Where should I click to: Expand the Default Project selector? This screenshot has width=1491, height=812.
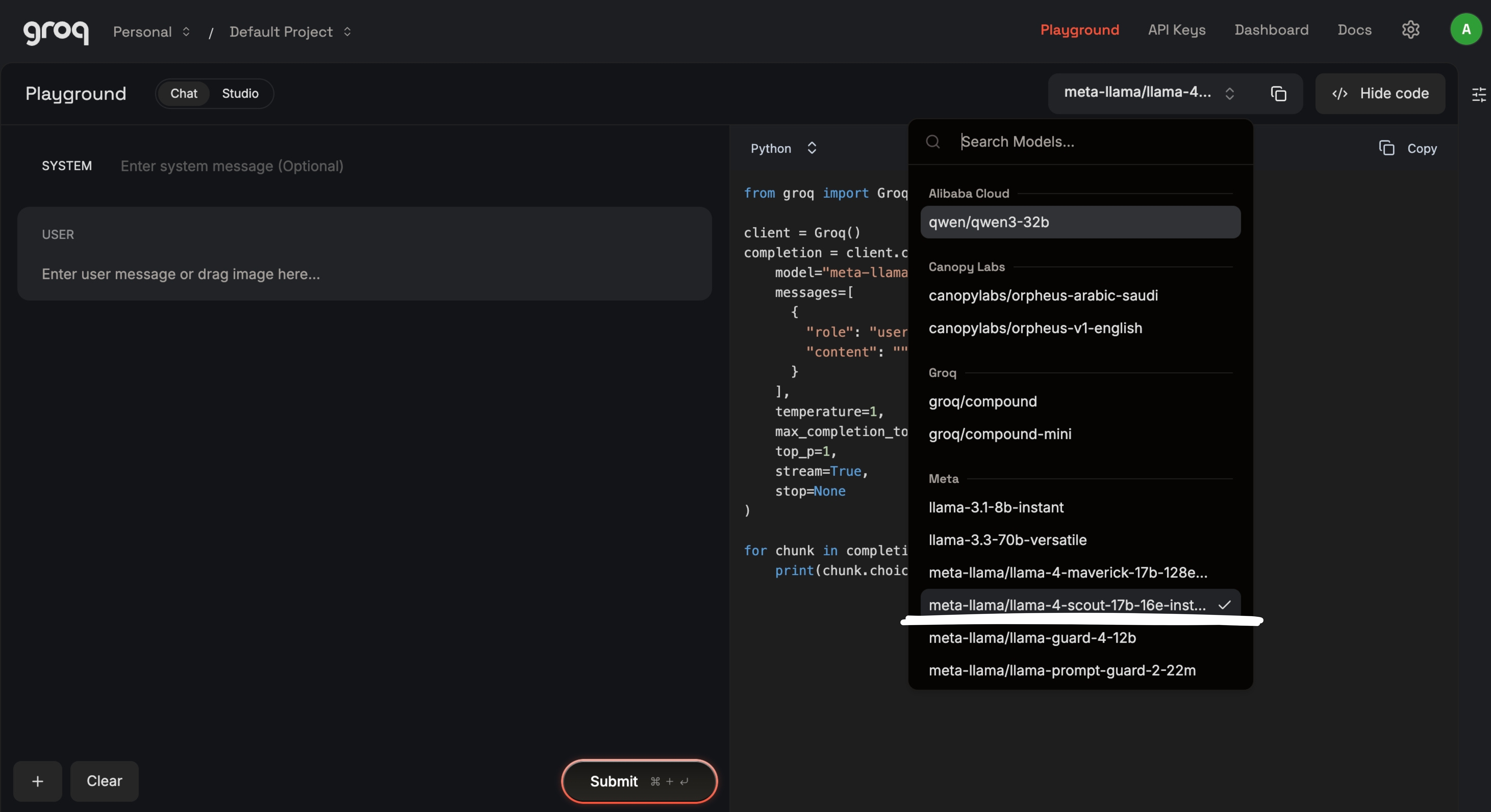[x=289, y=32]
